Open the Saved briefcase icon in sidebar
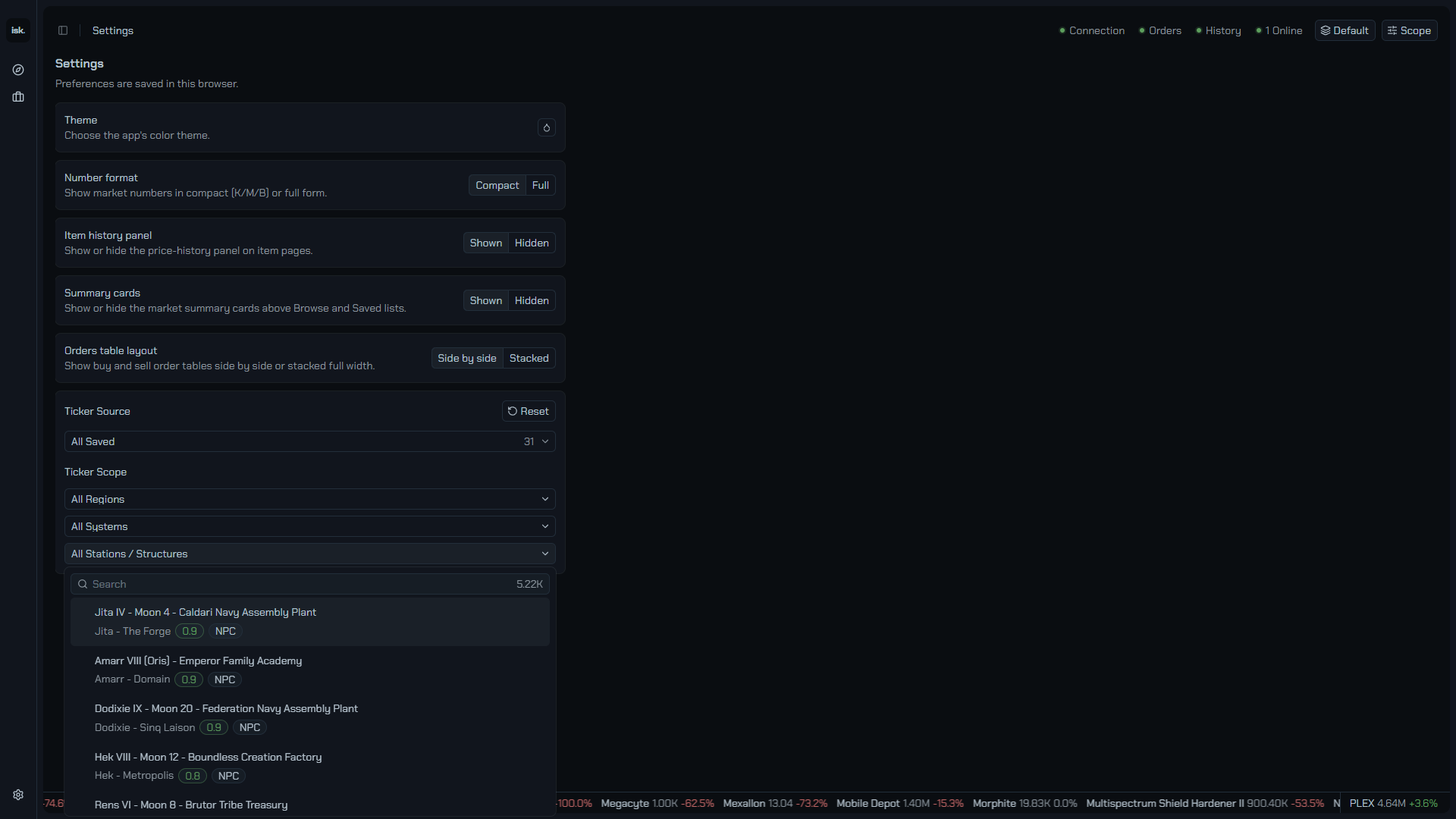Viewport: 1456px width, 819px height. click(18, 97)
